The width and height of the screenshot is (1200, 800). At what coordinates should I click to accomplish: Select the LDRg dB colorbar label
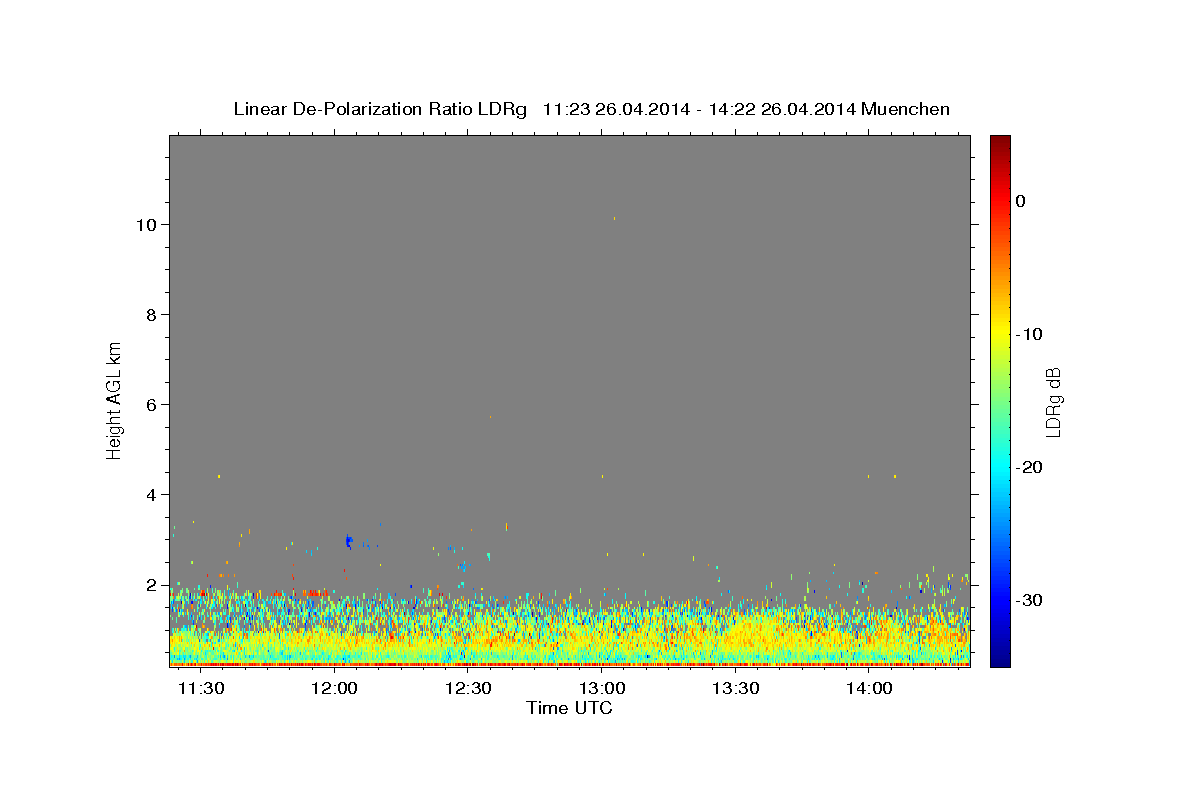click(1053, 402)
